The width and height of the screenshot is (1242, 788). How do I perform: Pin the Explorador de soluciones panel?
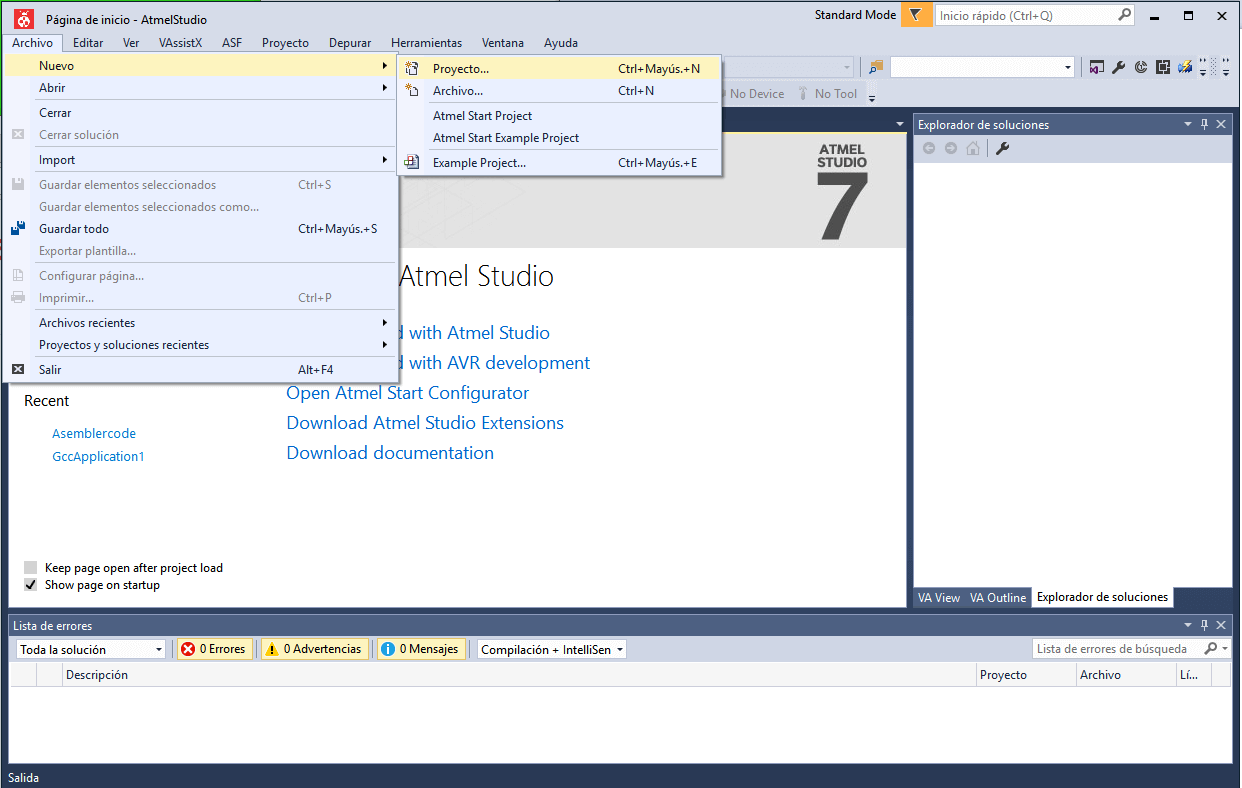coord(1205,124)
